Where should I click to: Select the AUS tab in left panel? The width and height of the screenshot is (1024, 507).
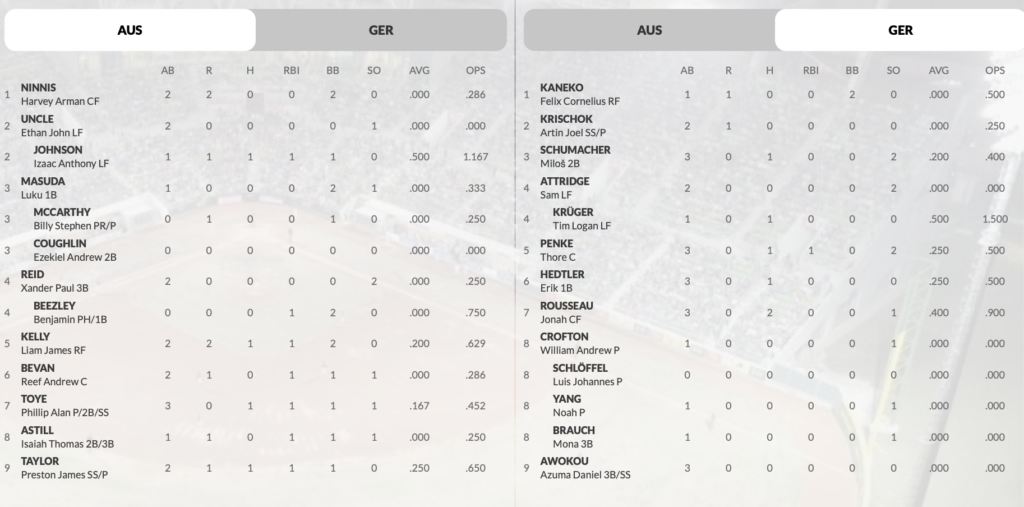coord(130,30)
